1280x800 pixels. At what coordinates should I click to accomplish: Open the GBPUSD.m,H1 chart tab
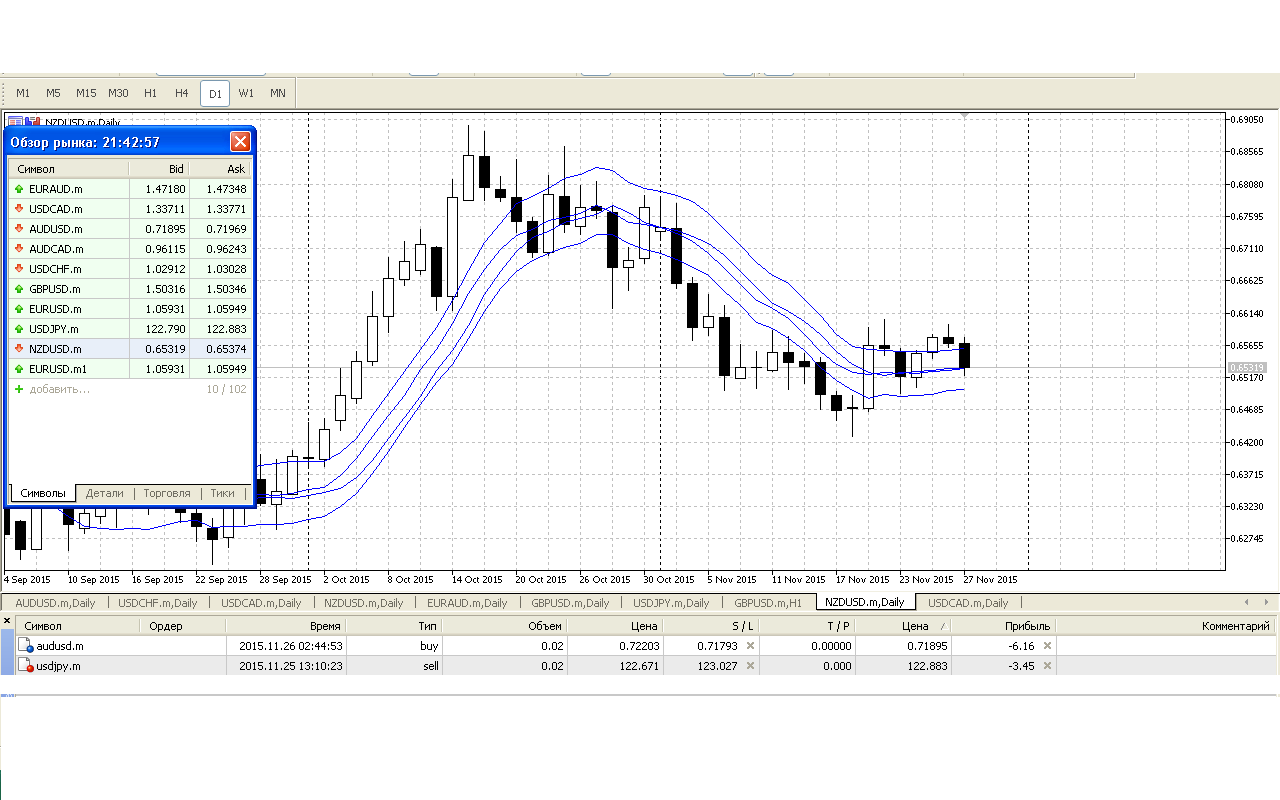[x=768, y=603]
